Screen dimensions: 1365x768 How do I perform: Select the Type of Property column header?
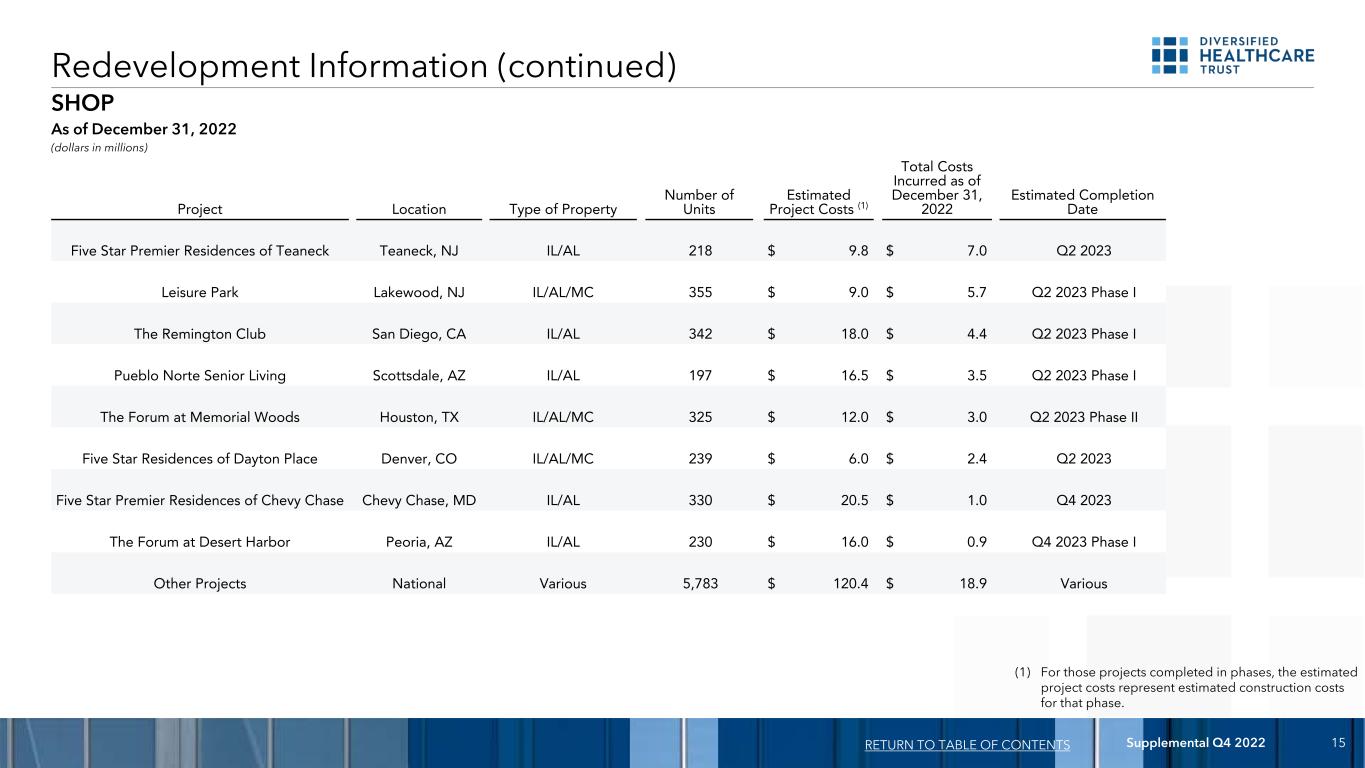[x=563, y=210]
